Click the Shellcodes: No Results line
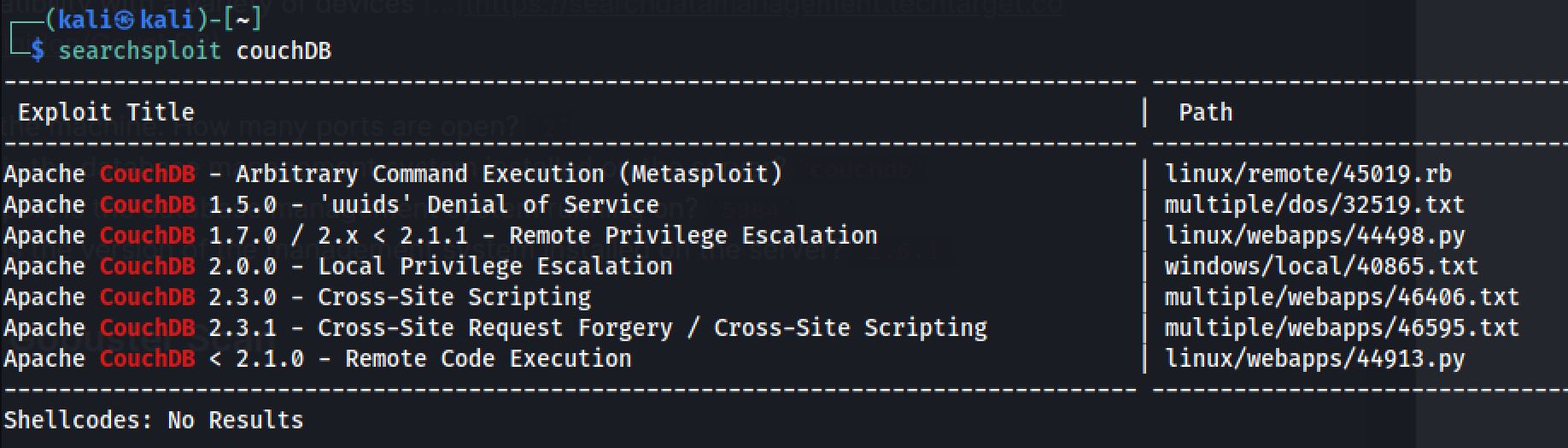Screen dimensions: 1568x448 154,420
